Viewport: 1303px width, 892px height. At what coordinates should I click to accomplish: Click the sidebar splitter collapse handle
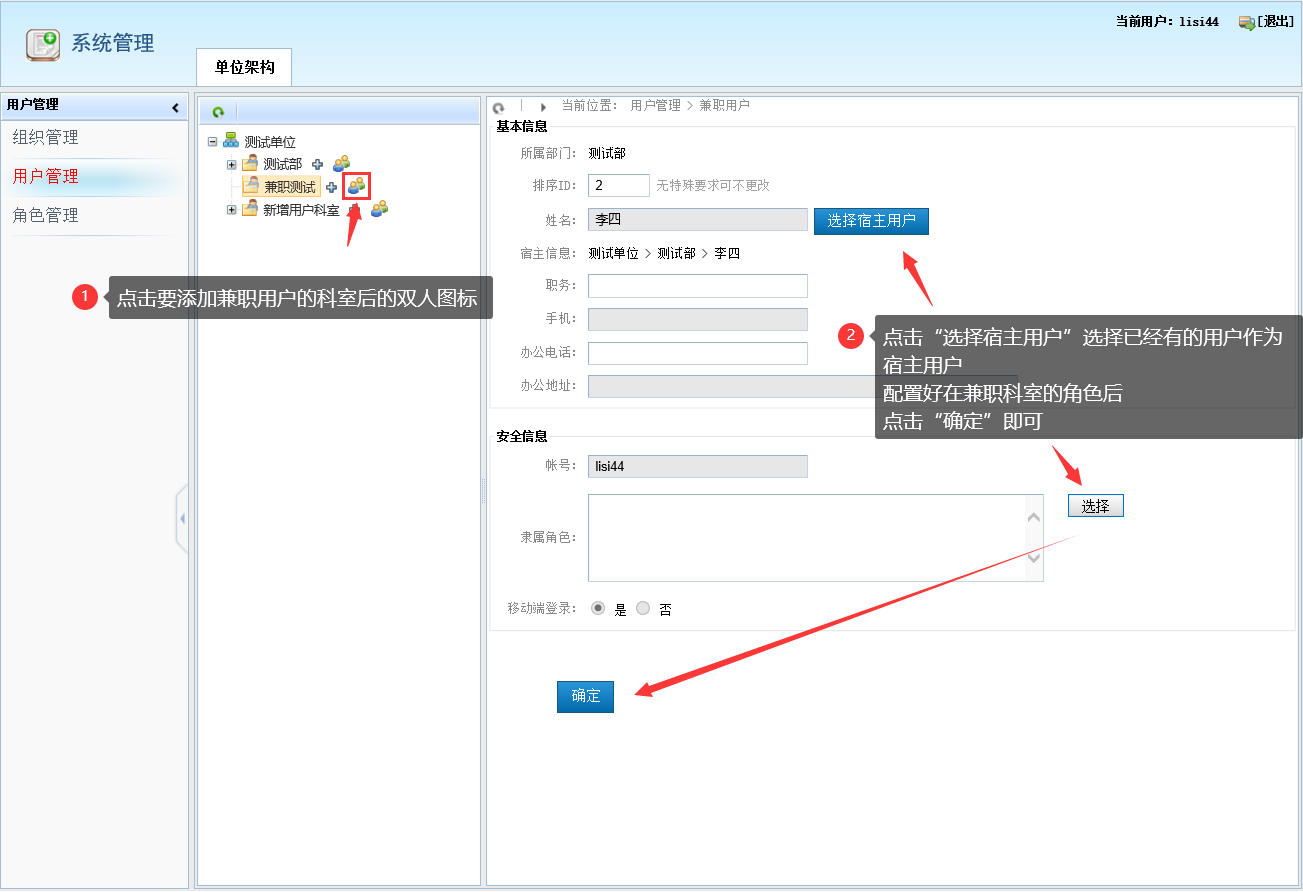181,518
